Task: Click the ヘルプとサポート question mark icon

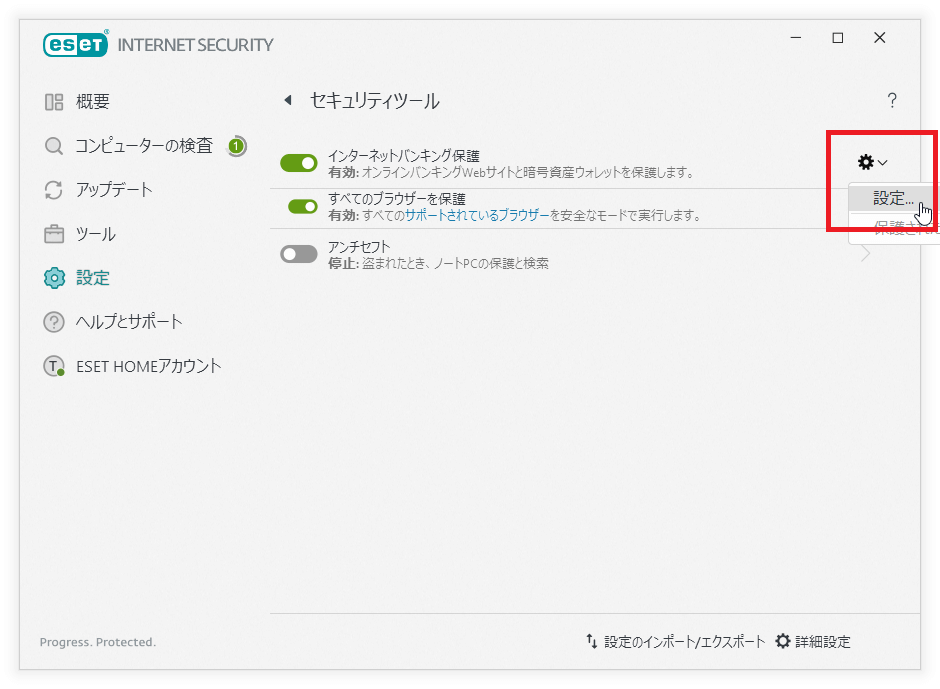Action: (x=54, y=322)
